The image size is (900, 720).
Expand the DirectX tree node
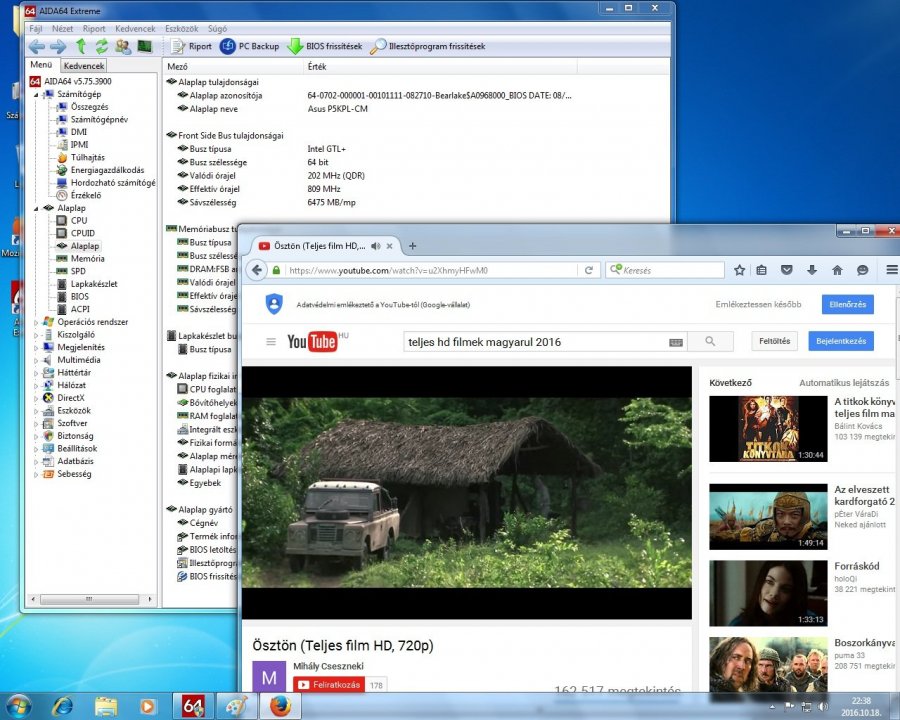click(x=36, y=398)
